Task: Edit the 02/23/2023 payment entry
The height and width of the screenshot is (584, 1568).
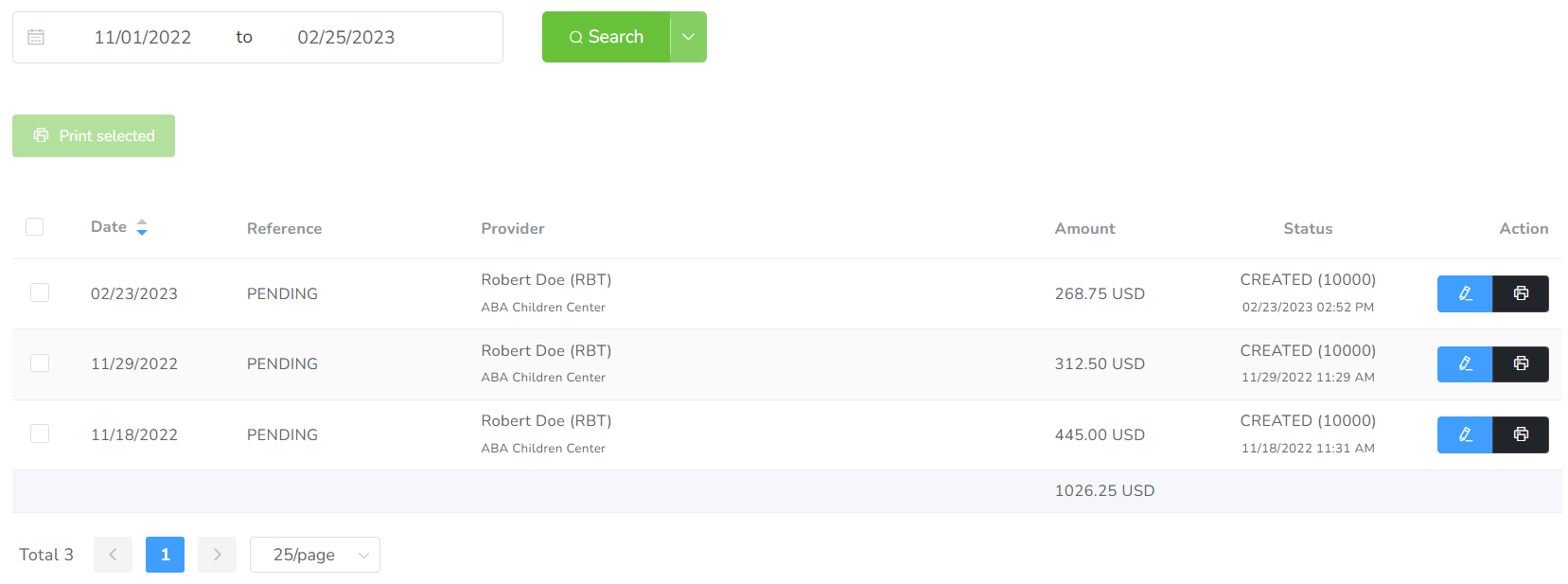Action: point(1464,293)
